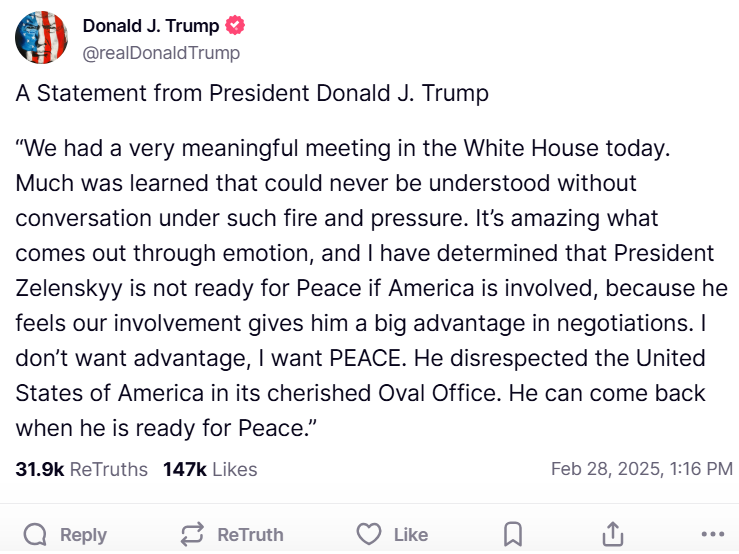Click the "A Statement from President" heading line
The image size is (739, 554).
pyautogui.click(x=252, y=95)
